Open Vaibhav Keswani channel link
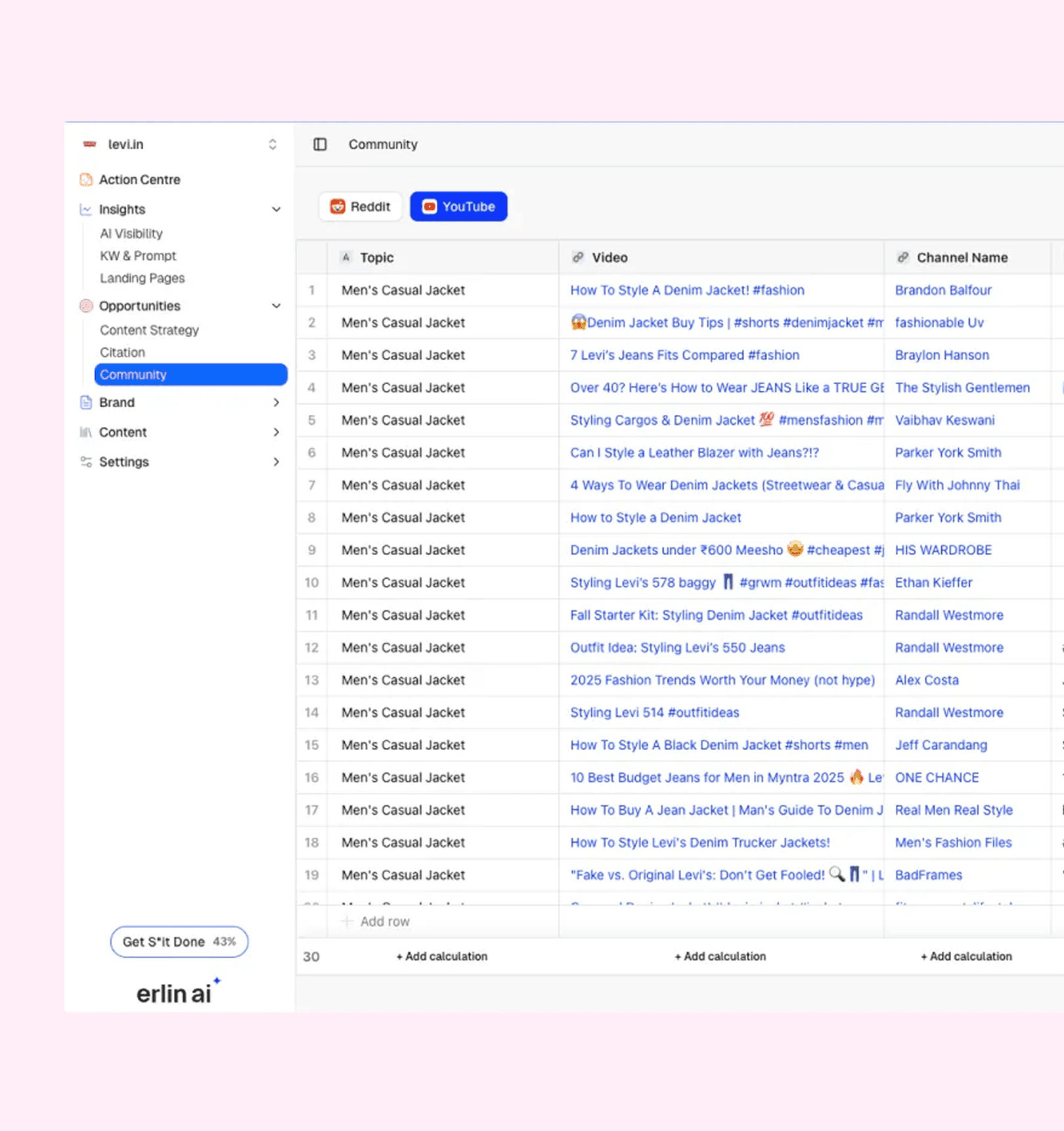The image size is (1064, 1131). [x=944, y=420]
